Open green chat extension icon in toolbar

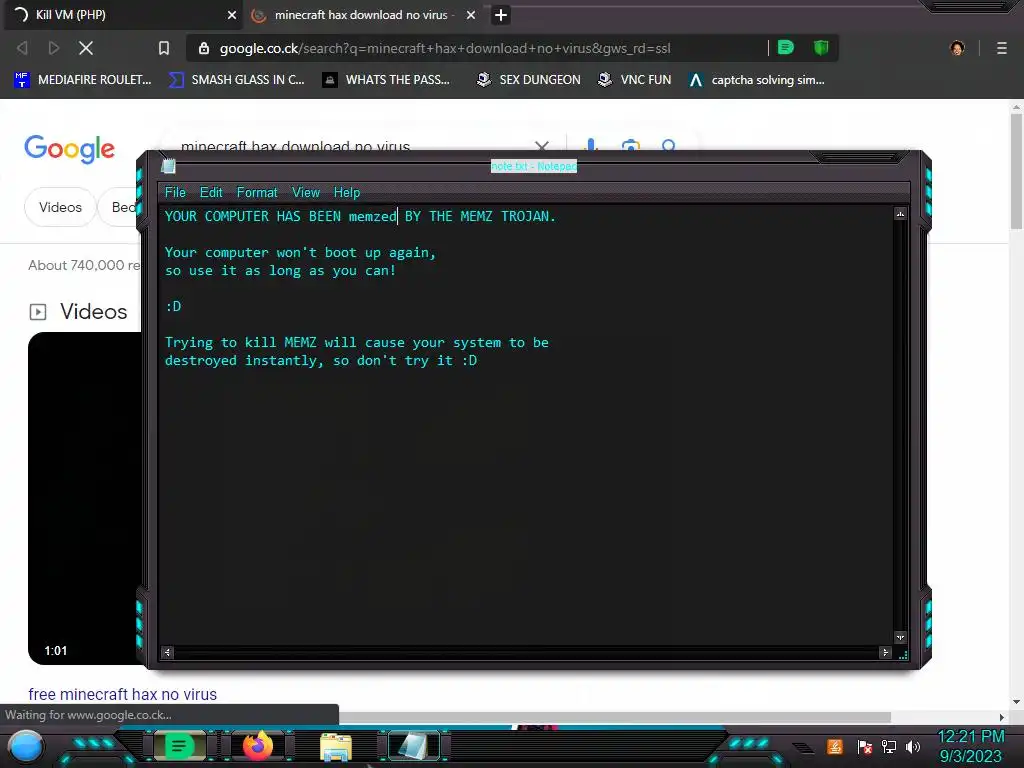click(786, 48)
